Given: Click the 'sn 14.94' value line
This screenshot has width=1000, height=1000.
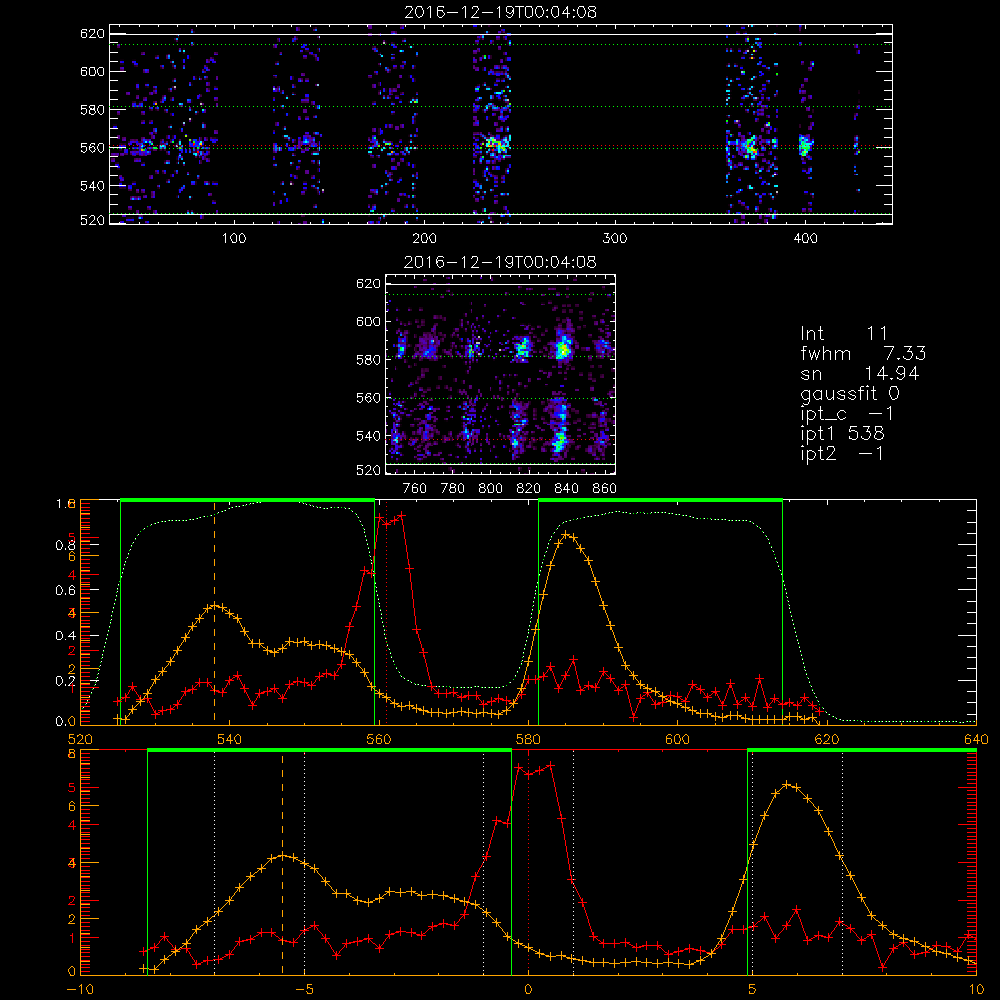Looking at the screenshot, I should [860, 373].
